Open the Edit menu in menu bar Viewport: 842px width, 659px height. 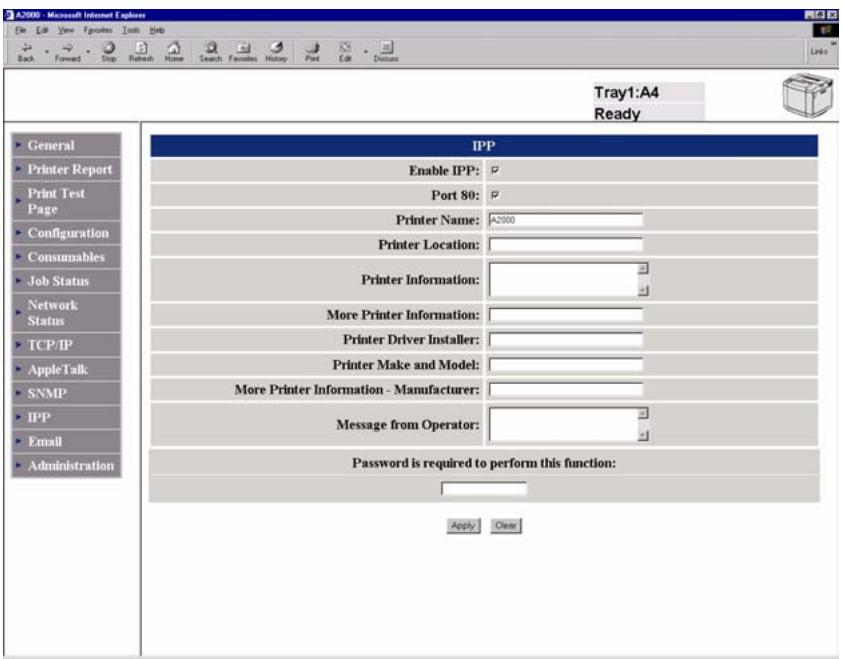(42, 30)
